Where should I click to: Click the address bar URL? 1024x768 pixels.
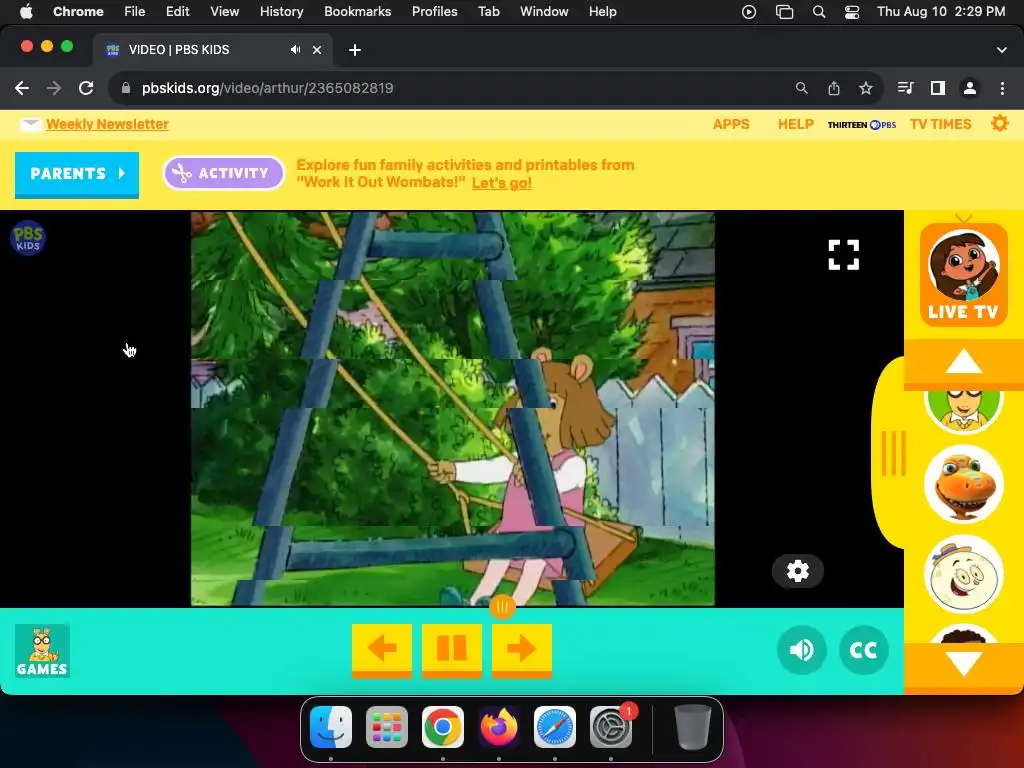(267, 88)
